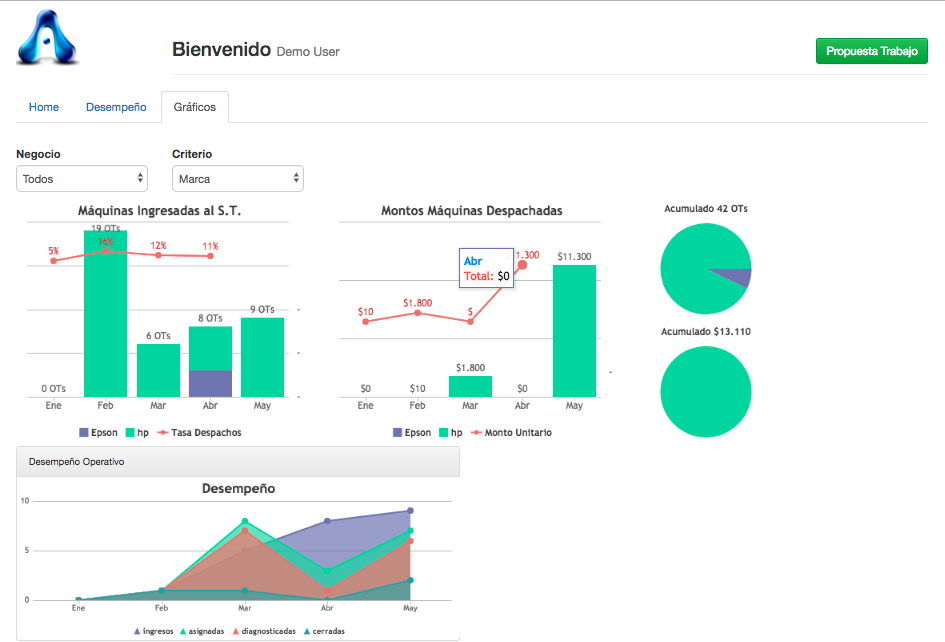
Task: Click the $10 Monto Unitario point at Ene
Action: click(366, 322)
